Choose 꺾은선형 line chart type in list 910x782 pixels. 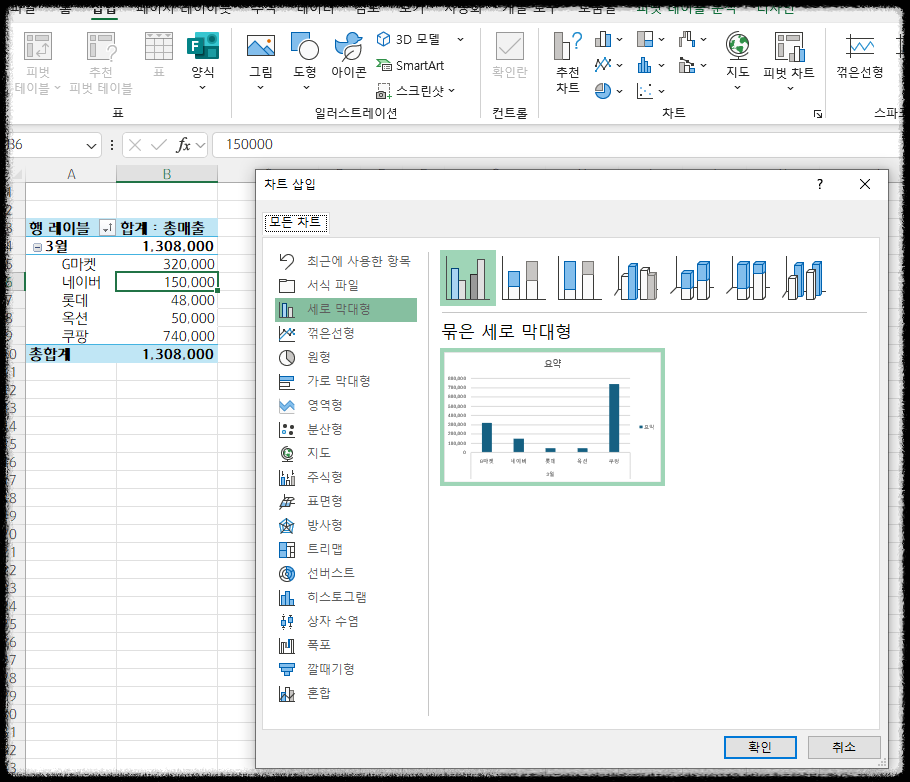[346, 333]
